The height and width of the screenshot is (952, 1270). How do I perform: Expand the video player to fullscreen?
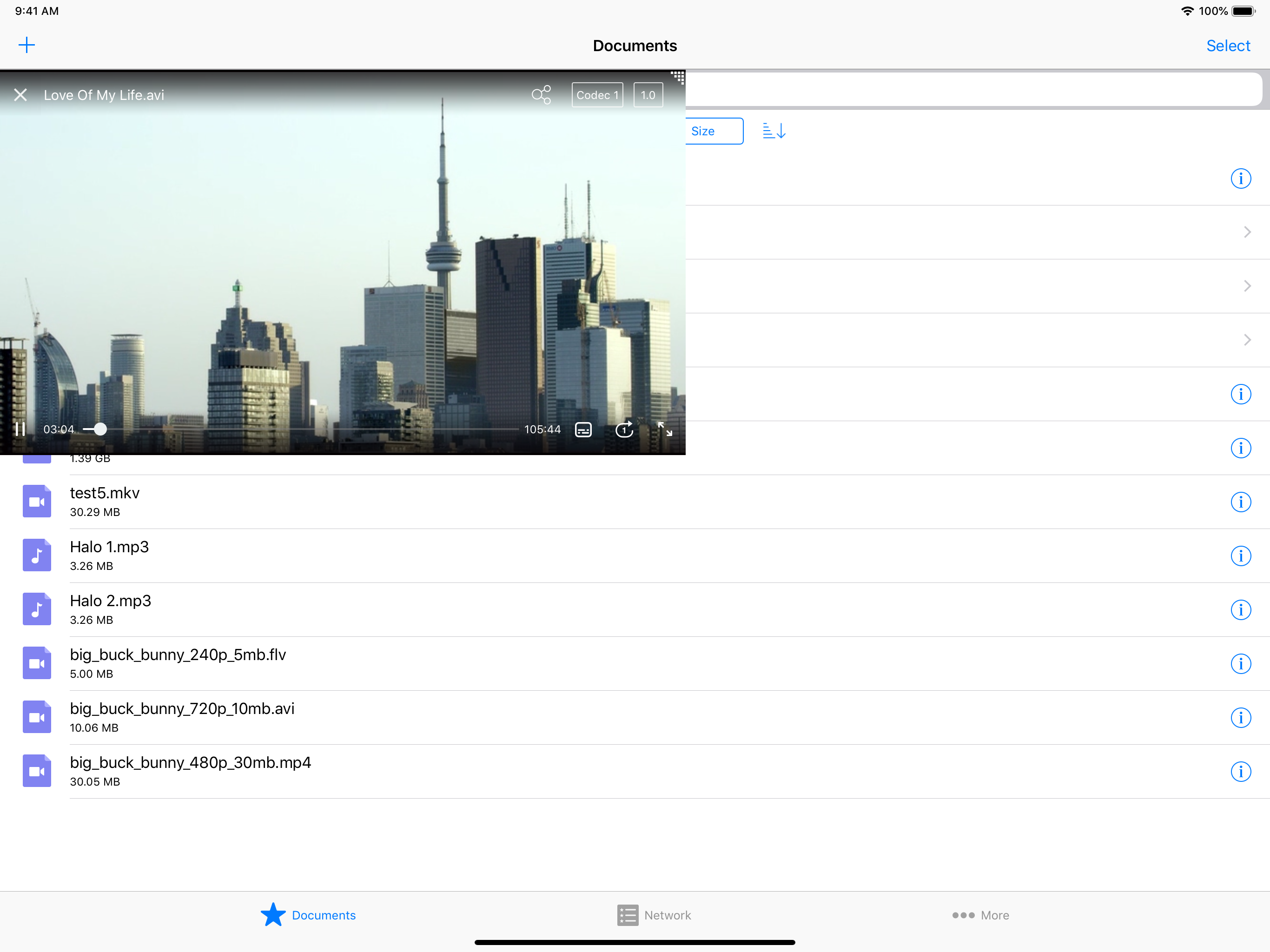click(x=665, y=430)
